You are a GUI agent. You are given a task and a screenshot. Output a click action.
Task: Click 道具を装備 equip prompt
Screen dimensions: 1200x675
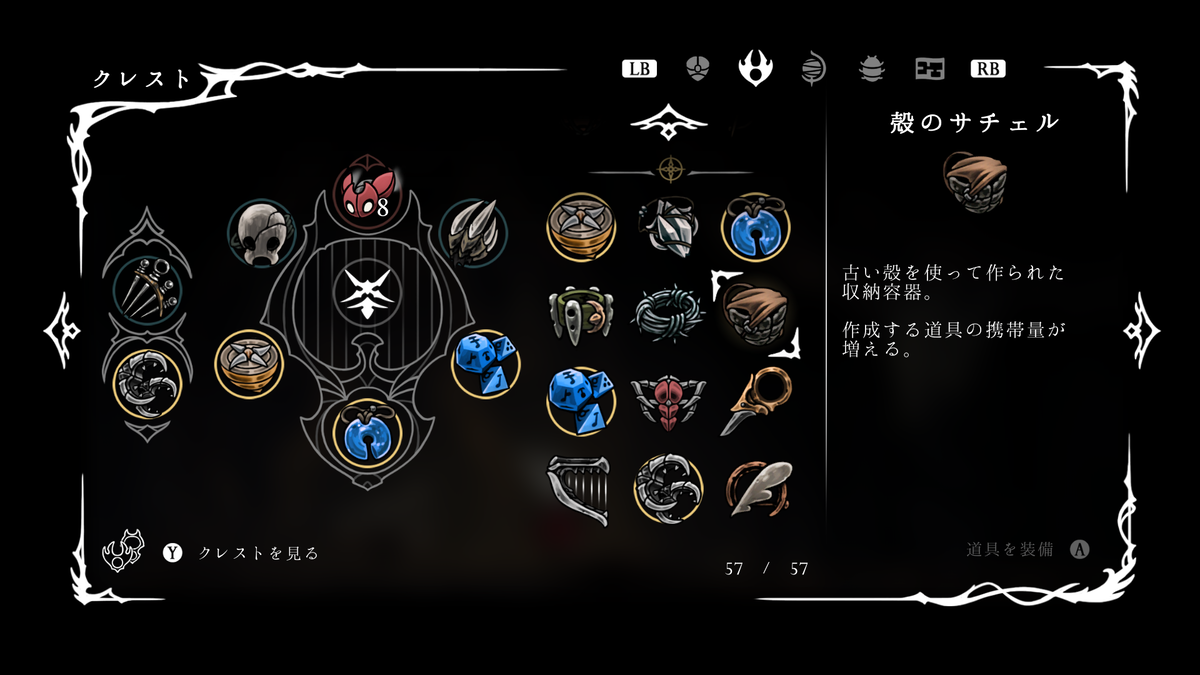(1010, 549)
